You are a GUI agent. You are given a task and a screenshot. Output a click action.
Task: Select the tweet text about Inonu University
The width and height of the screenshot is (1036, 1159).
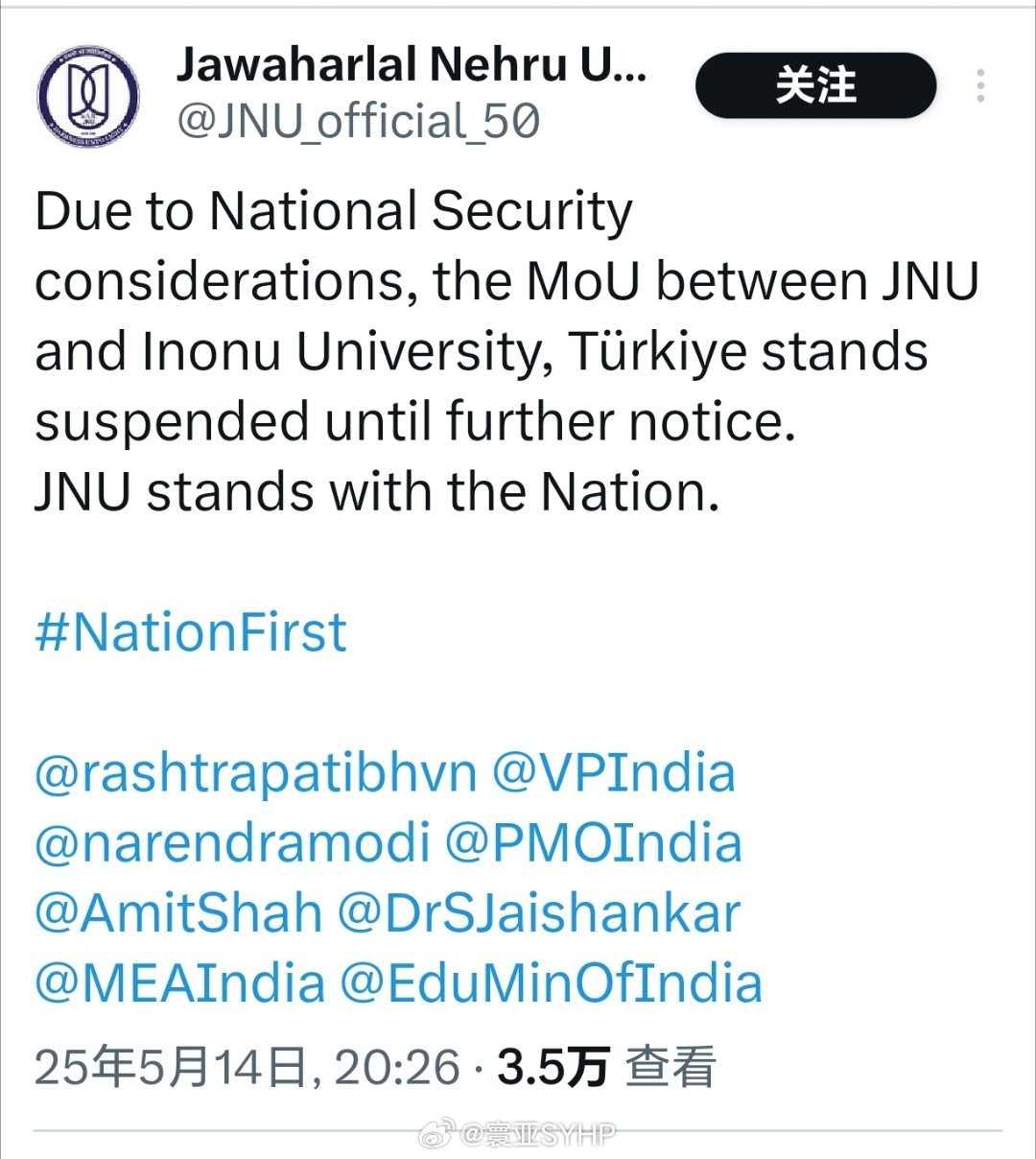[506, 316]
